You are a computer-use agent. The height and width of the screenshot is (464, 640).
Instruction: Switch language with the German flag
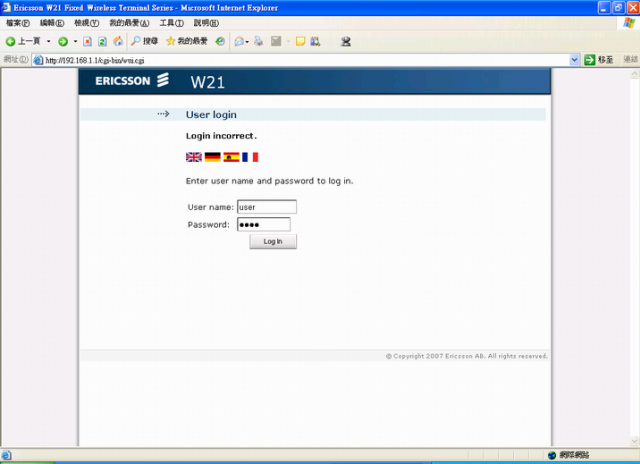click(213, 157)
